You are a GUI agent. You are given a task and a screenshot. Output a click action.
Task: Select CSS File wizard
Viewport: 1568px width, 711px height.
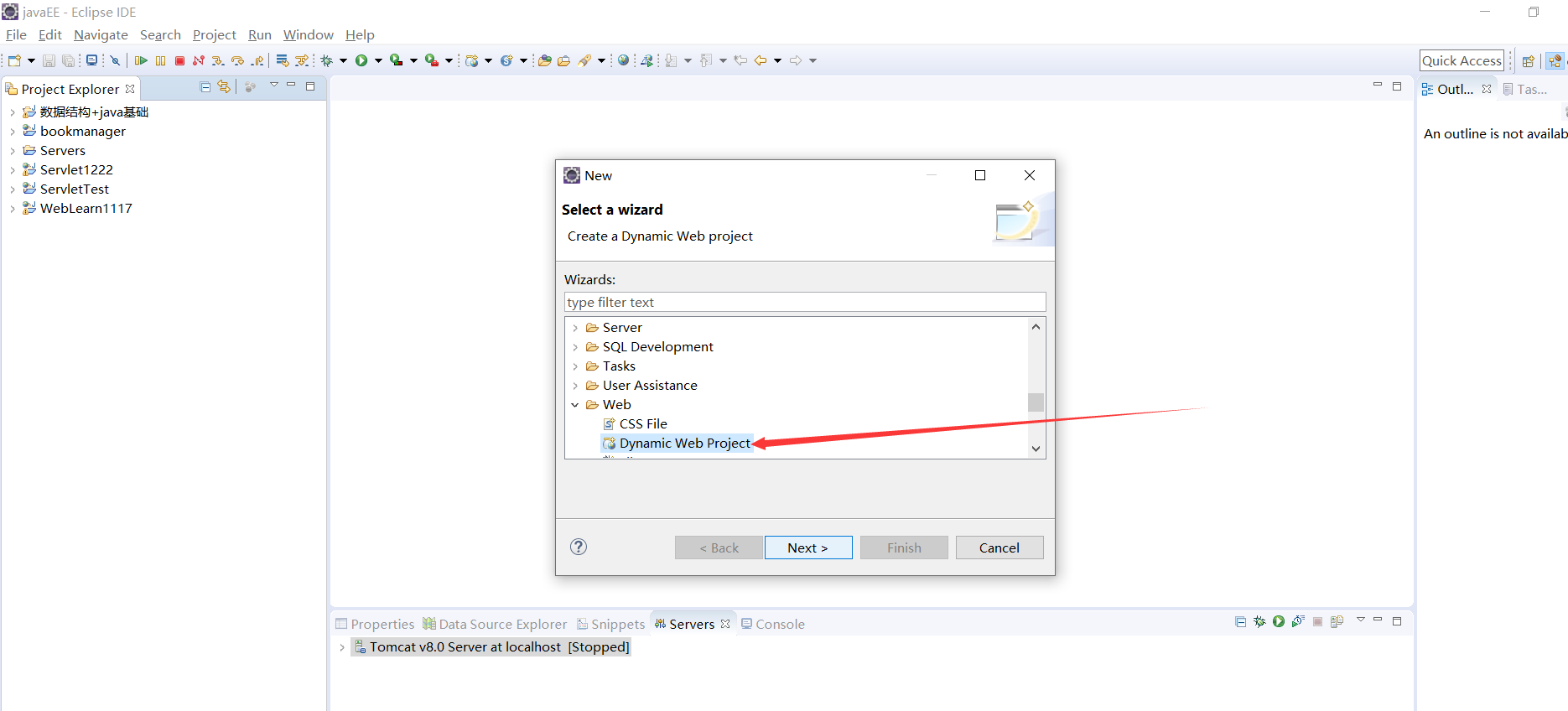click(x=643, y=423)
